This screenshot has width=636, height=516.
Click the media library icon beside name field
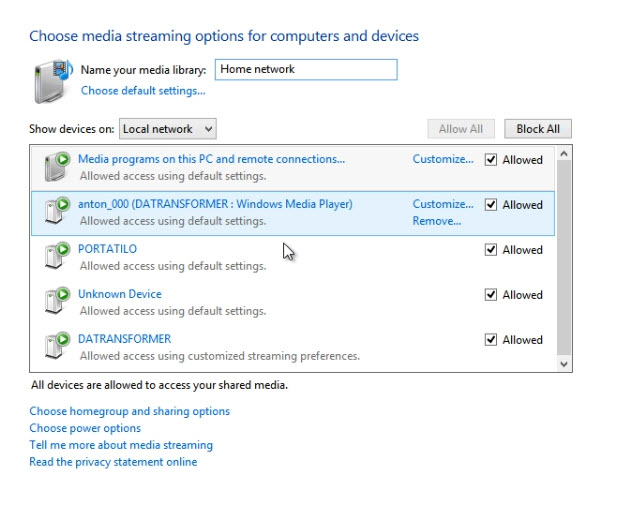53,81
